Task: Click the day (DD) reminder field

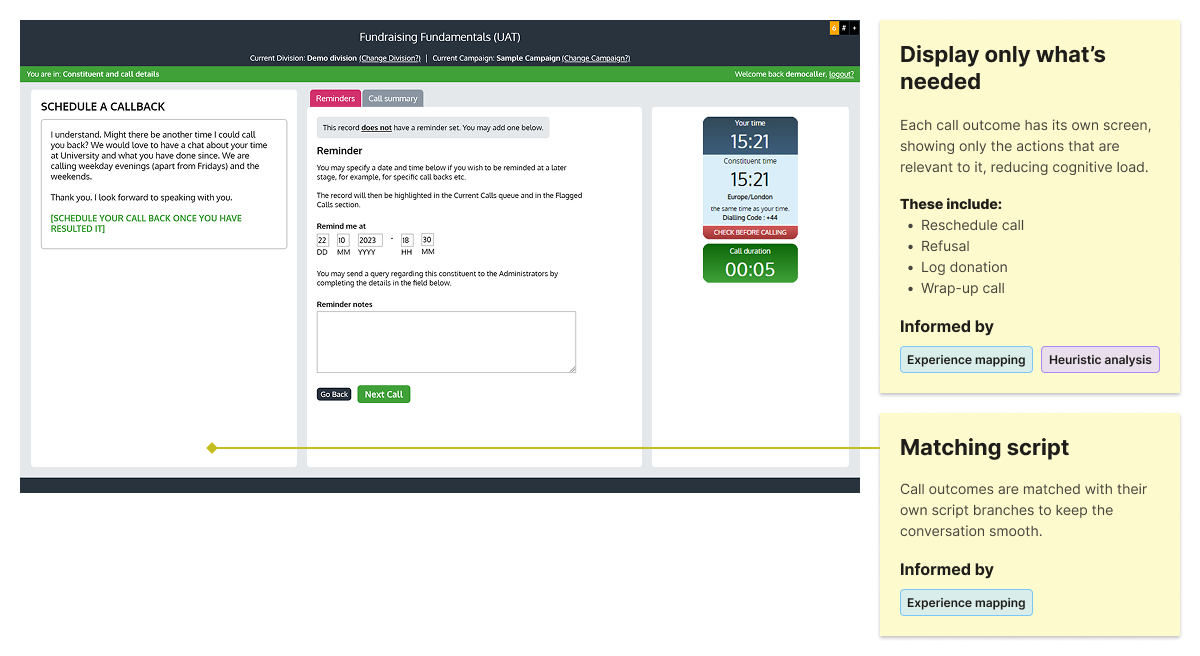Action: (x=322, y=240)
